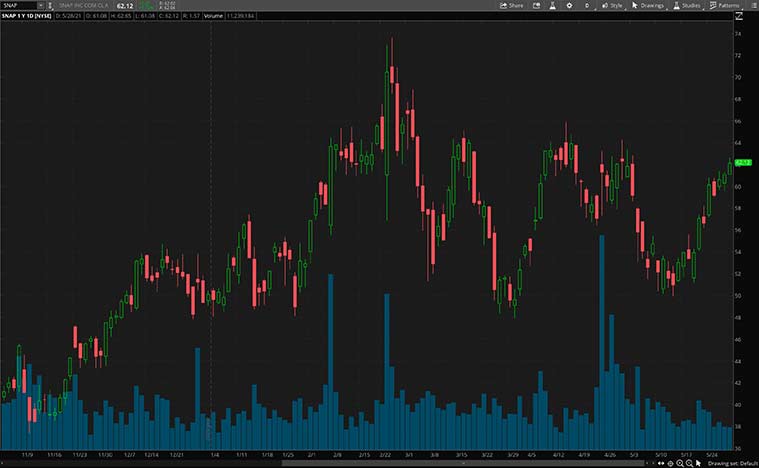Open the Style menu
This screenshot has height=468, width=759.
pos(612,5)
